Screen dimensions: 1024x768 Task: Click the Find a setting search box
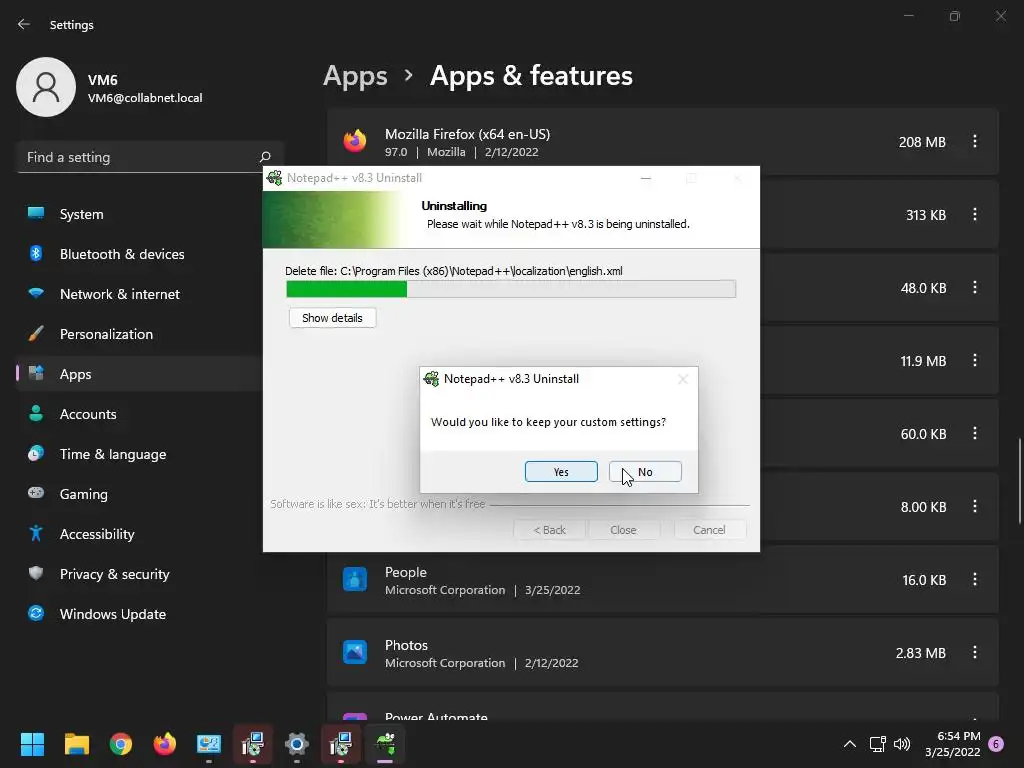click(150, 157)
